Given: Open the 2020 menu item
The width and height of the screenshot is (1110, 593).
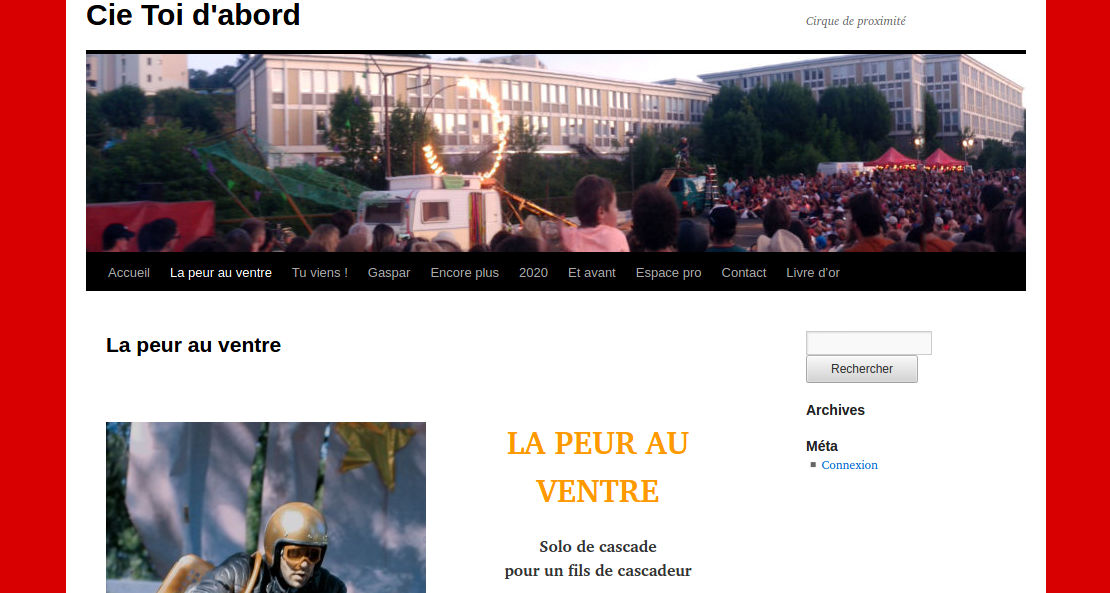Looking at the screenshot, I should coord(533,272).
